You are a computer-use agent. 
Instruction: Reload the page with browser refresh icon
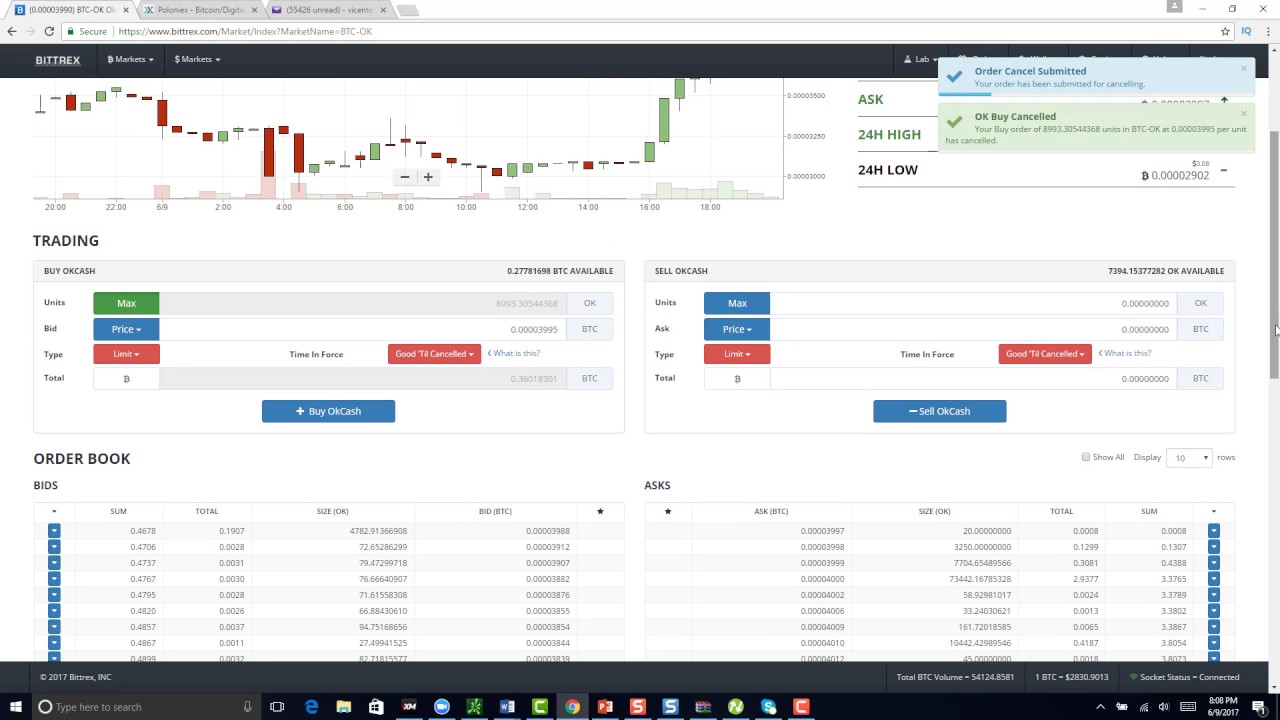[x=49, y=31]
